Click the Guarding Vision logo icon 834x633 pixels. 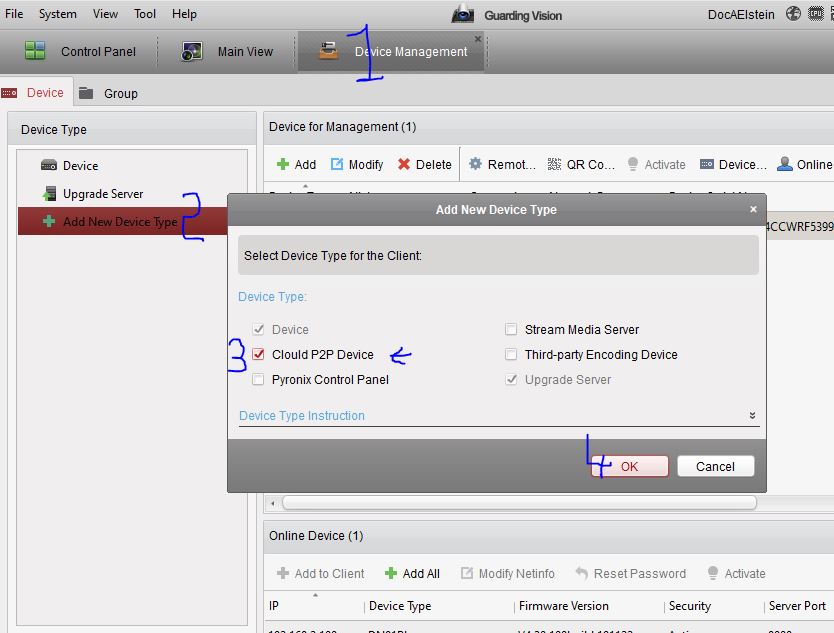pyautogui.click(x=463, y=14)
